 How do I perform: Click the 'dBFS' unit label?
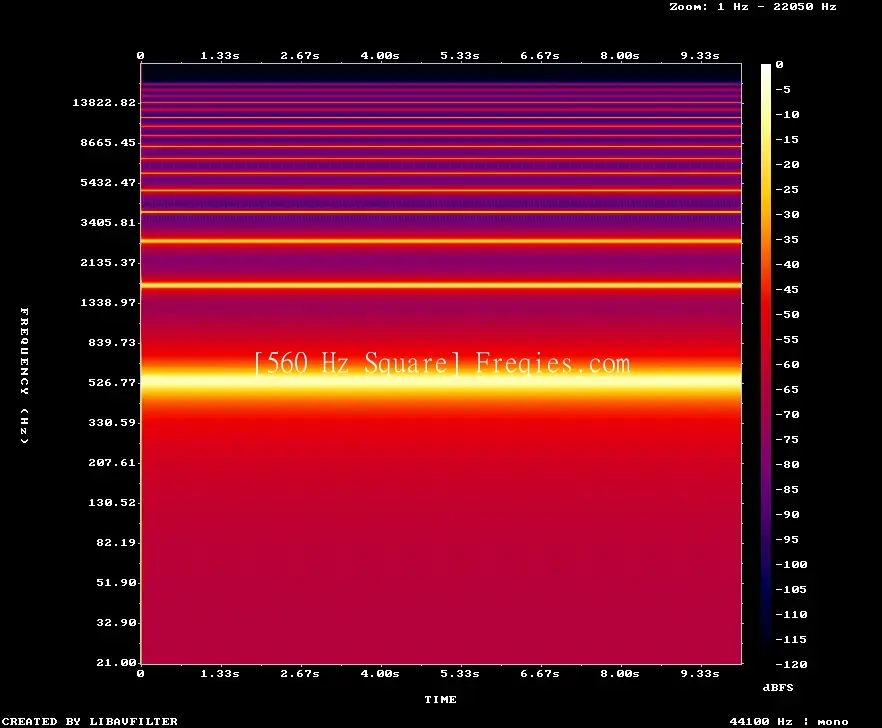tap(778, 687)
